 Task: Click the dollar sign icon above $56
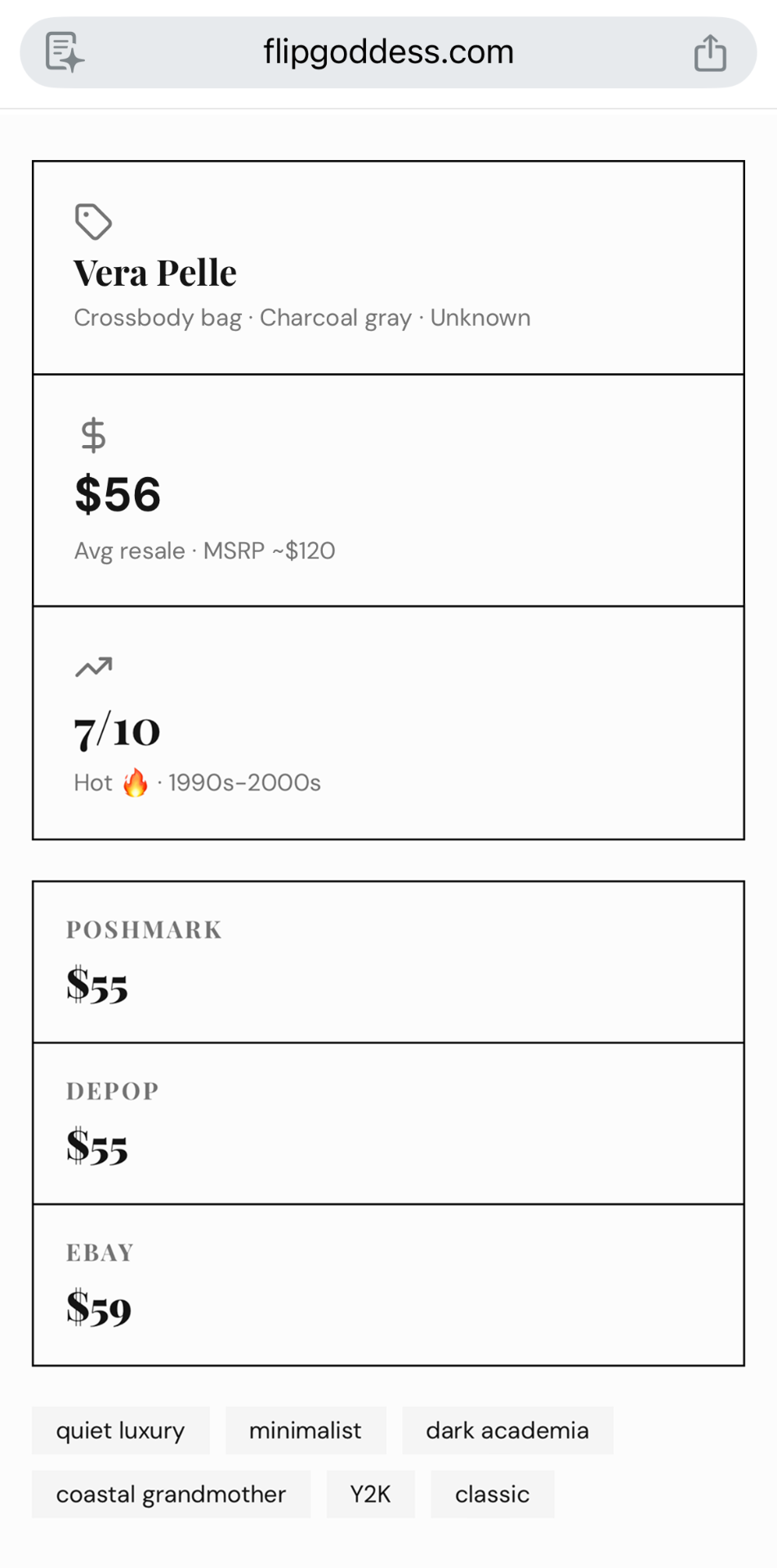pos(93,434)
